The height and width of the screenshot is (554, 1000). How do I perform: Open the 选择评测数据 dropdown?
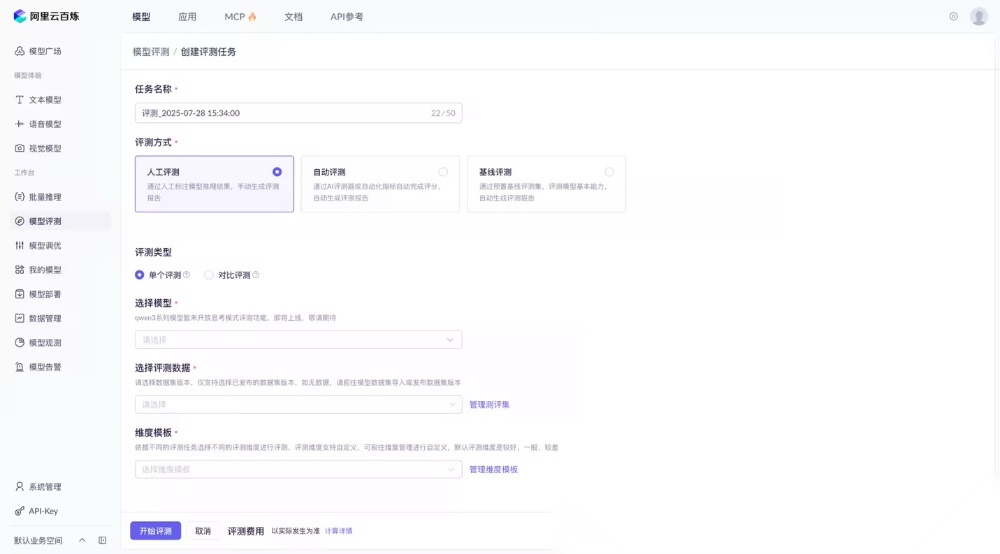[x=298, y=404]
